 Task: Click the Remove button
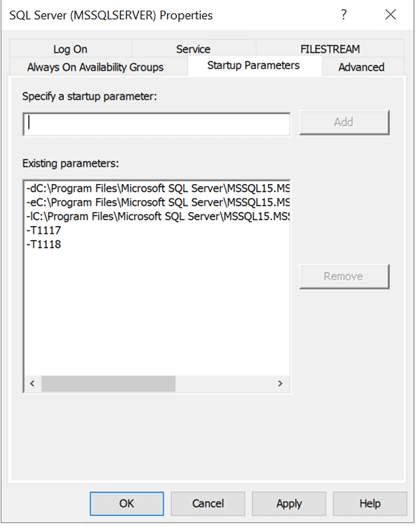tap(344, 276)
